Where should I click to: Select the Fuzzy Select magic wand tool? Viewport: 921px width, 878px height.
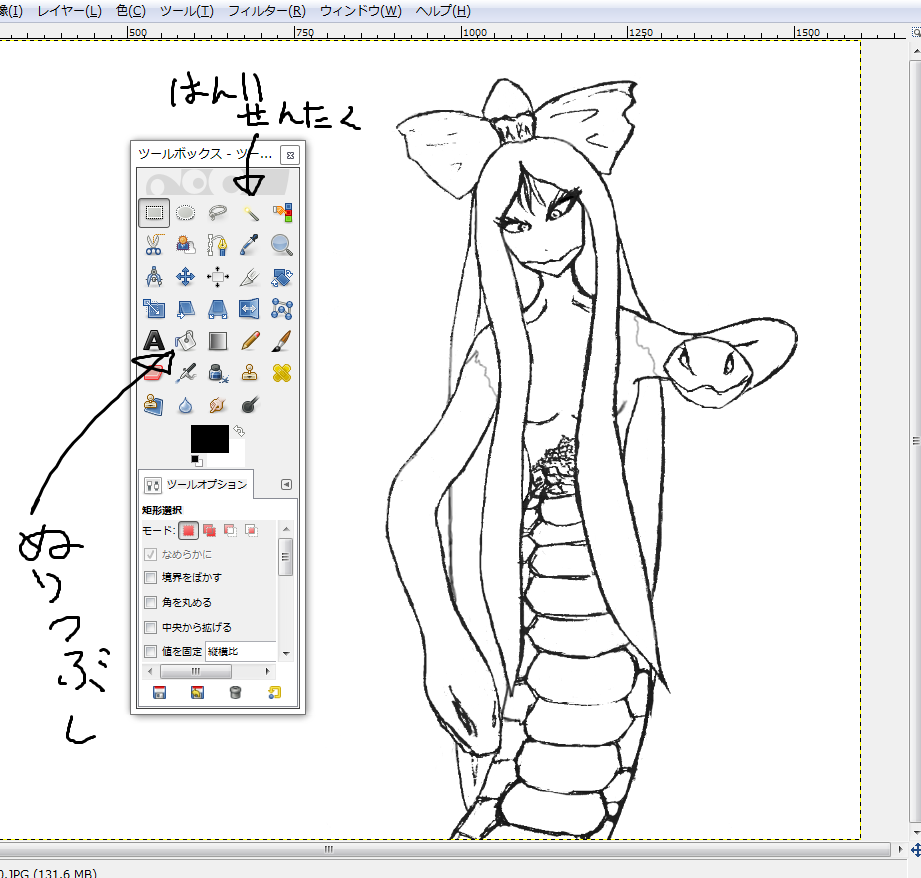pyautogui.click(x=250, y=213)
